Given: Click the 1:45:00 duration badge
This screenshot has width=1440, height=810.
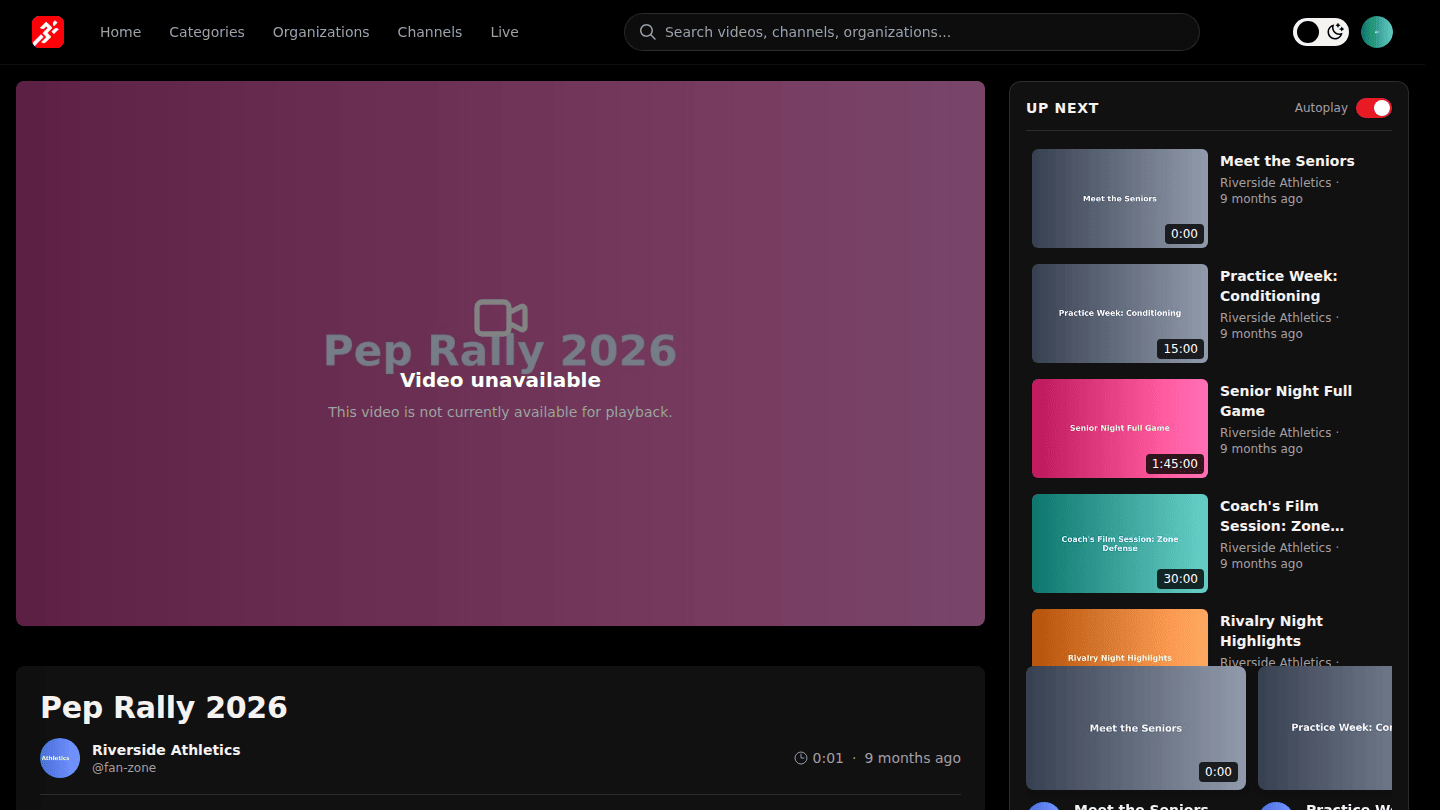Looking at the screenshot, I should tap(1175, 464).
